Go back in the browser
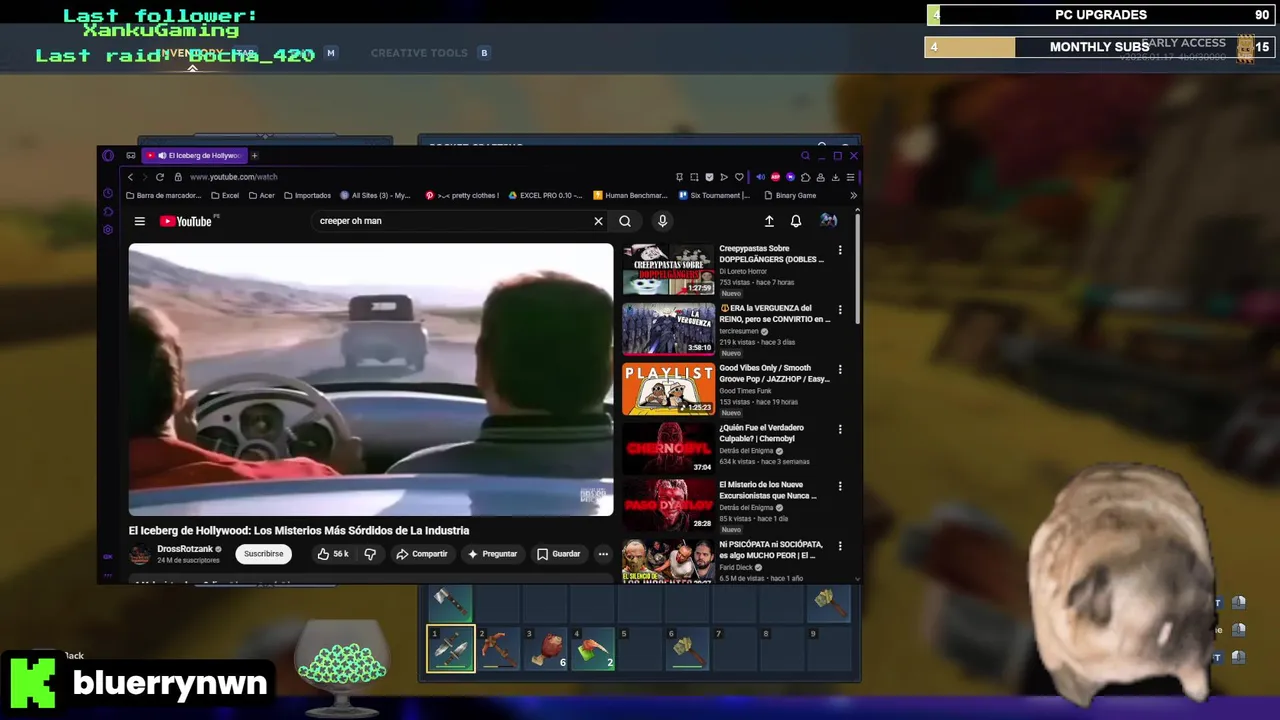This screenshot has height=720, width=1280. (x=130, y=177)
